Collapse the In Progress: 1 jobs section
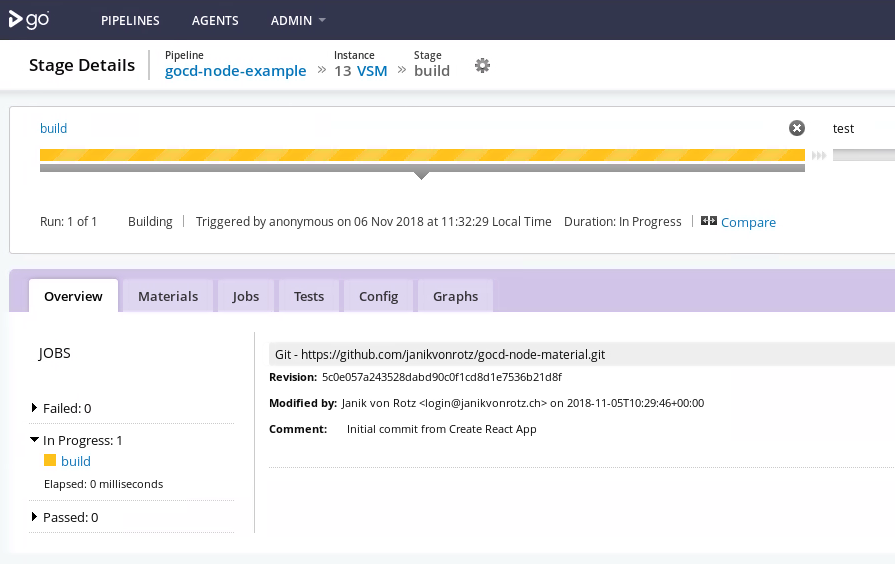Image resolution: width=895 pixels, height=564 pixels. [x=34, y=440]
